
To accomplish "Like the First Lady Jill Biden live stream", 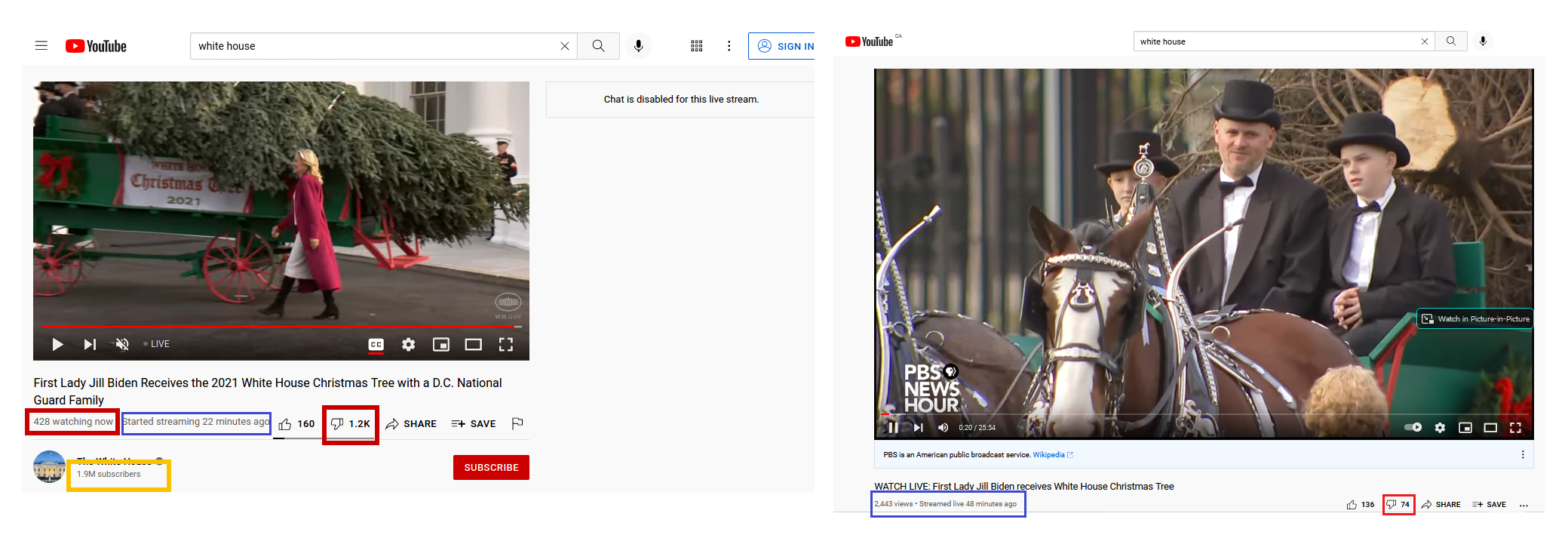I will [x=296, y=424].
